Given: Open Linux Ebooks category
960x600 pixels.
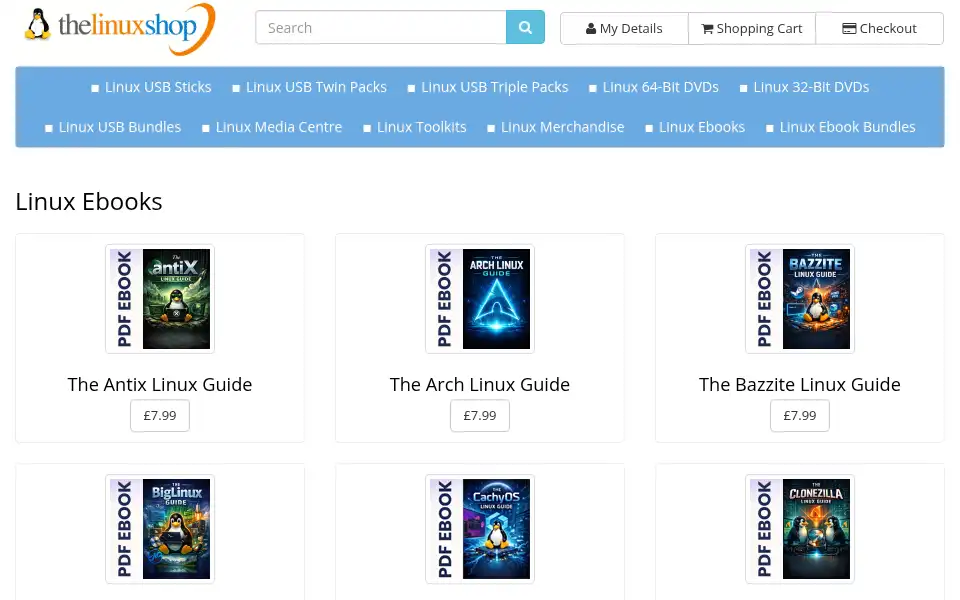Looking at the screenshot, I should point(702,127).
